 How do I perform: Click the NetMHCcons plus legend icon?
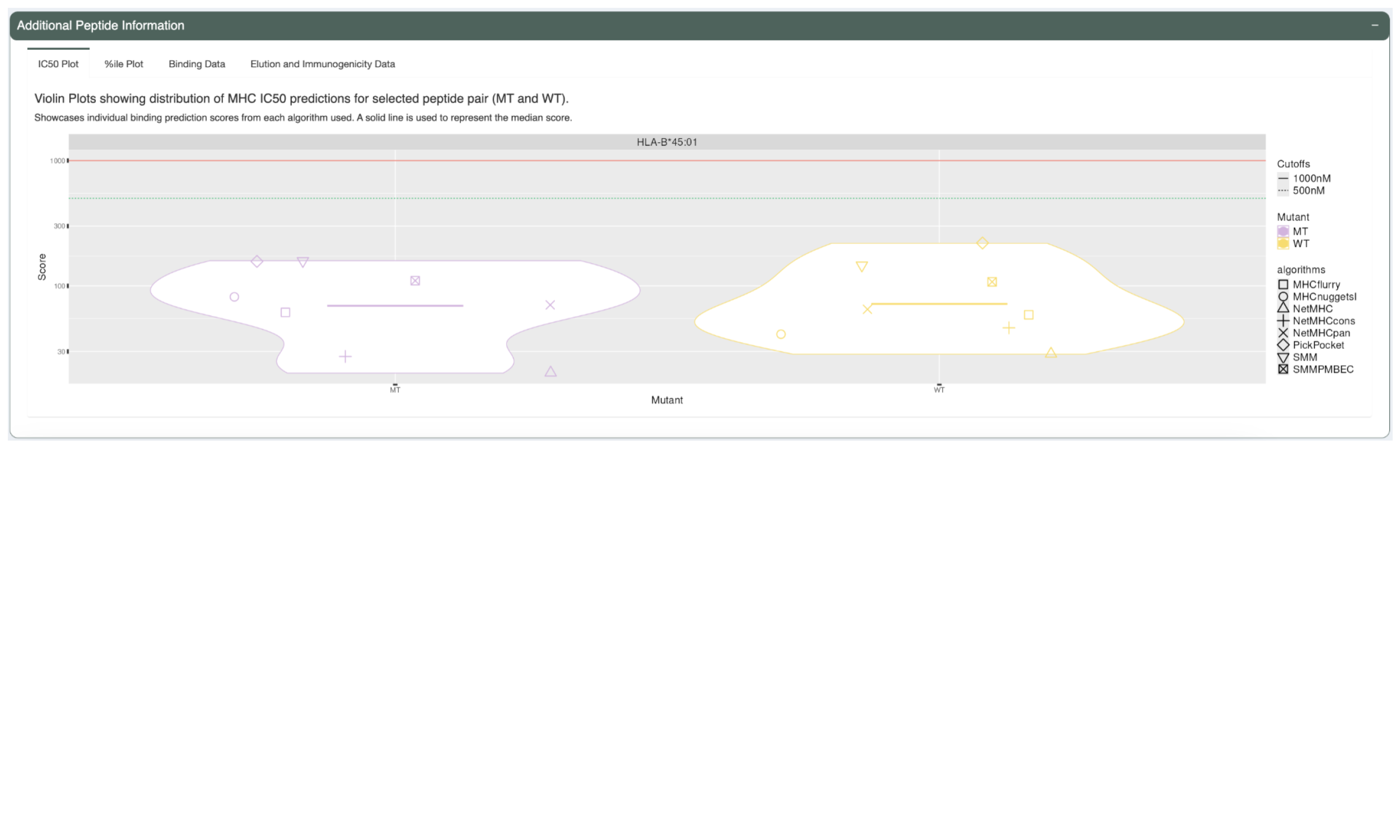coord(1285,320)
